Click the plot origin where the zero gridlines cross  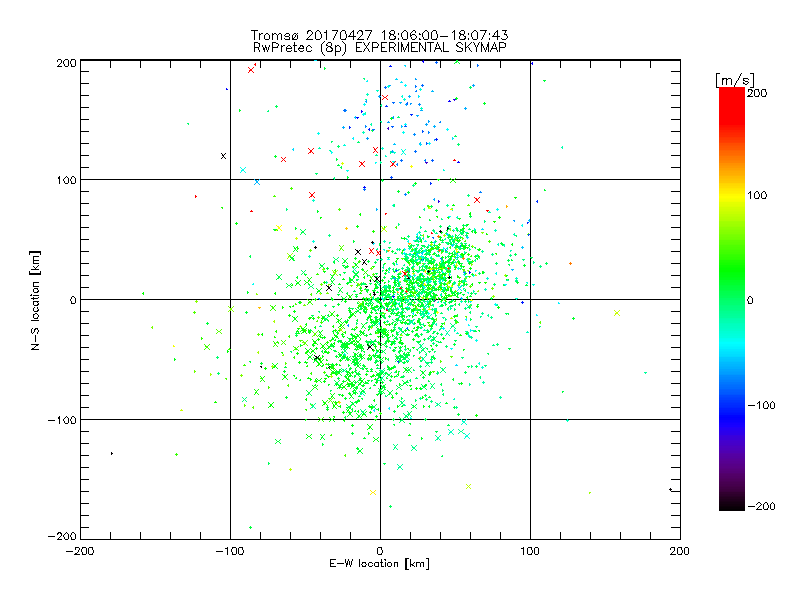tap(380, 299)
